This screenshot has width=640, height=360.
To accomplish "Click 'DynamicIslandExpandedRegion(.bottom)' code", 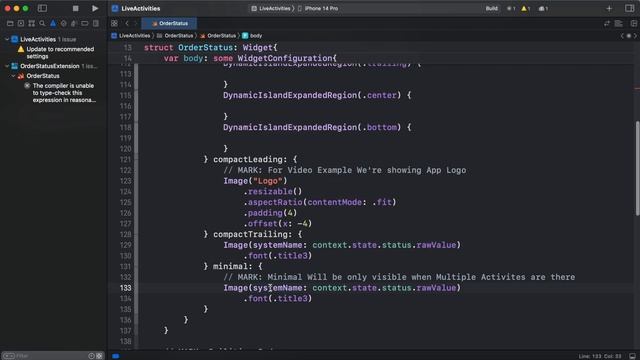I will [x=312, y=127].
